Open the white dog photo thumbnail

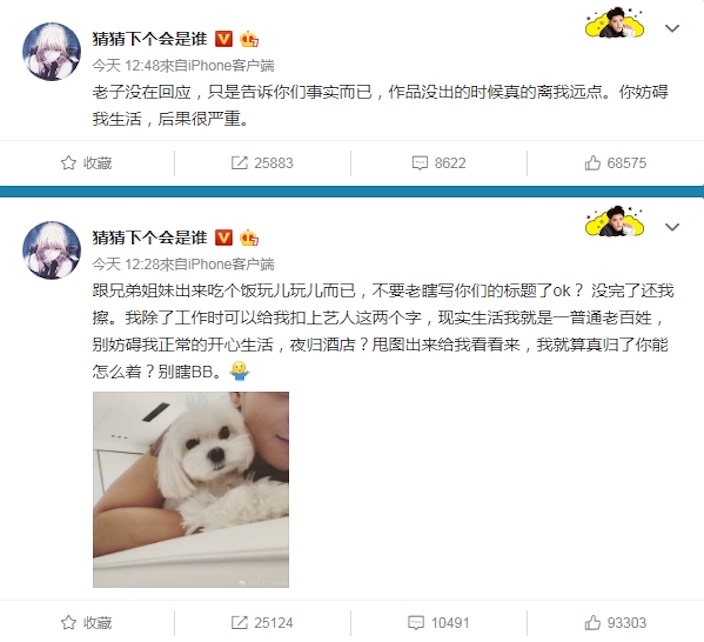pyautogui.click(x=191, y=490)
